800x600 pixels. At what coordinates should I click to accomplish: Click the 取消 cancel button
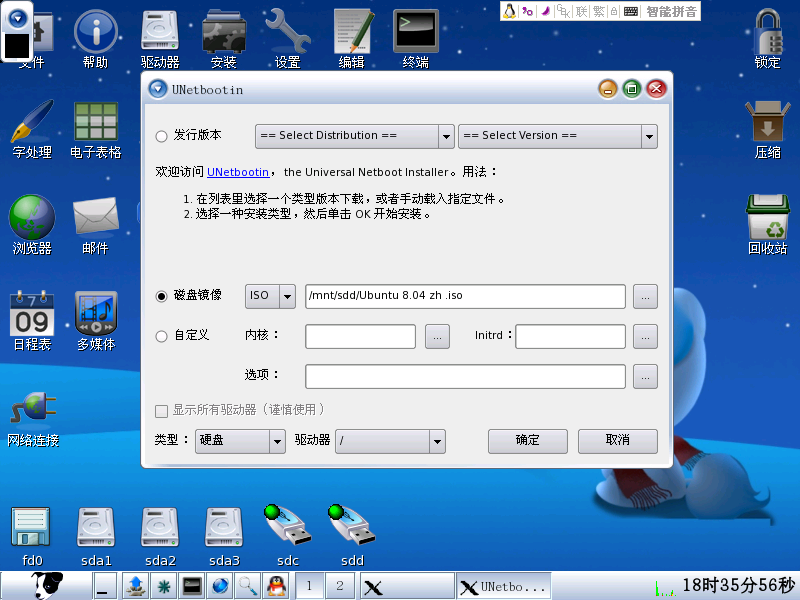pyautogui.click(x=617, y=441)
